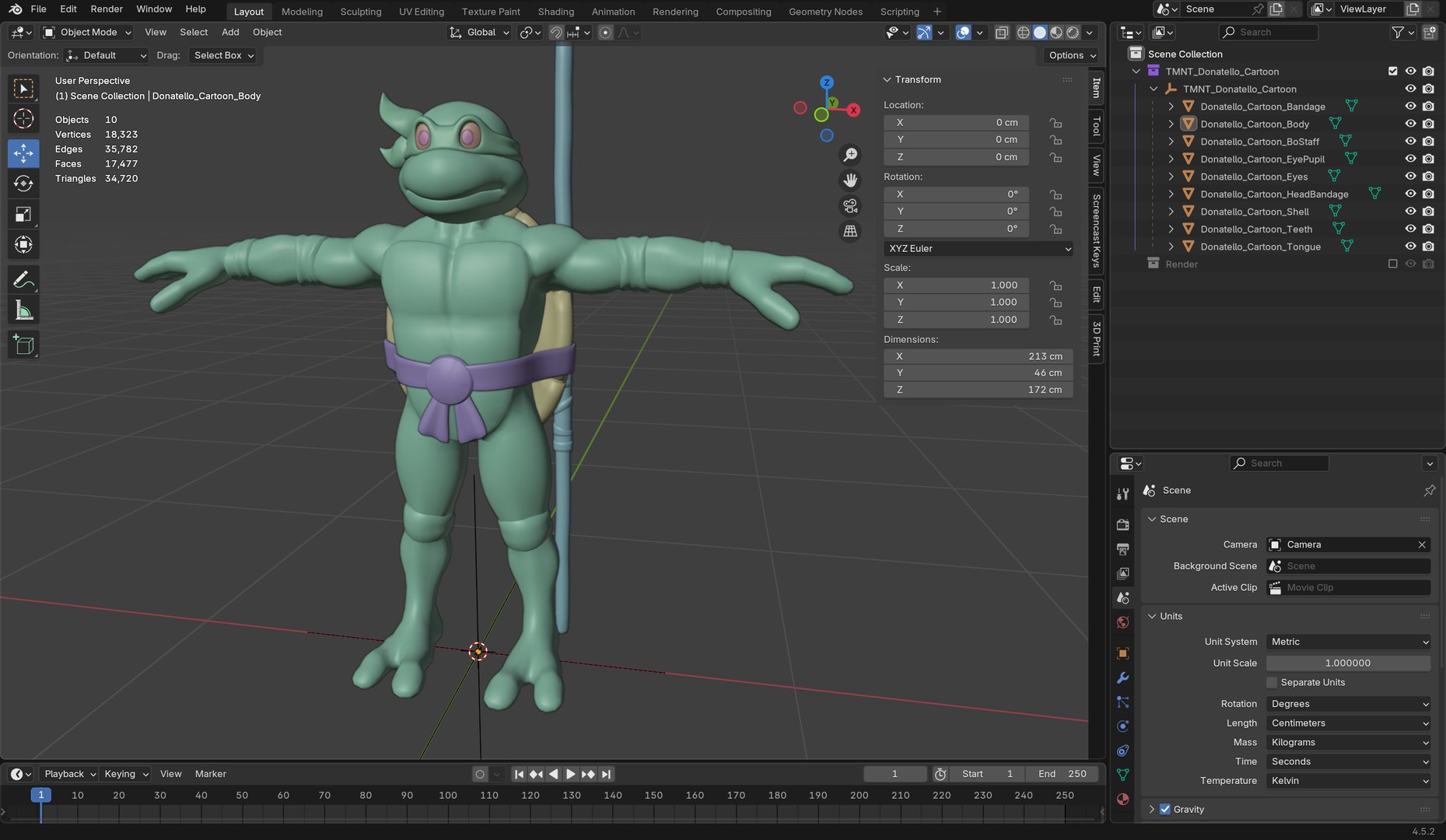Activate the Rotate tool
Viewport: 1446px width, 840px height.
click(23, 184)
